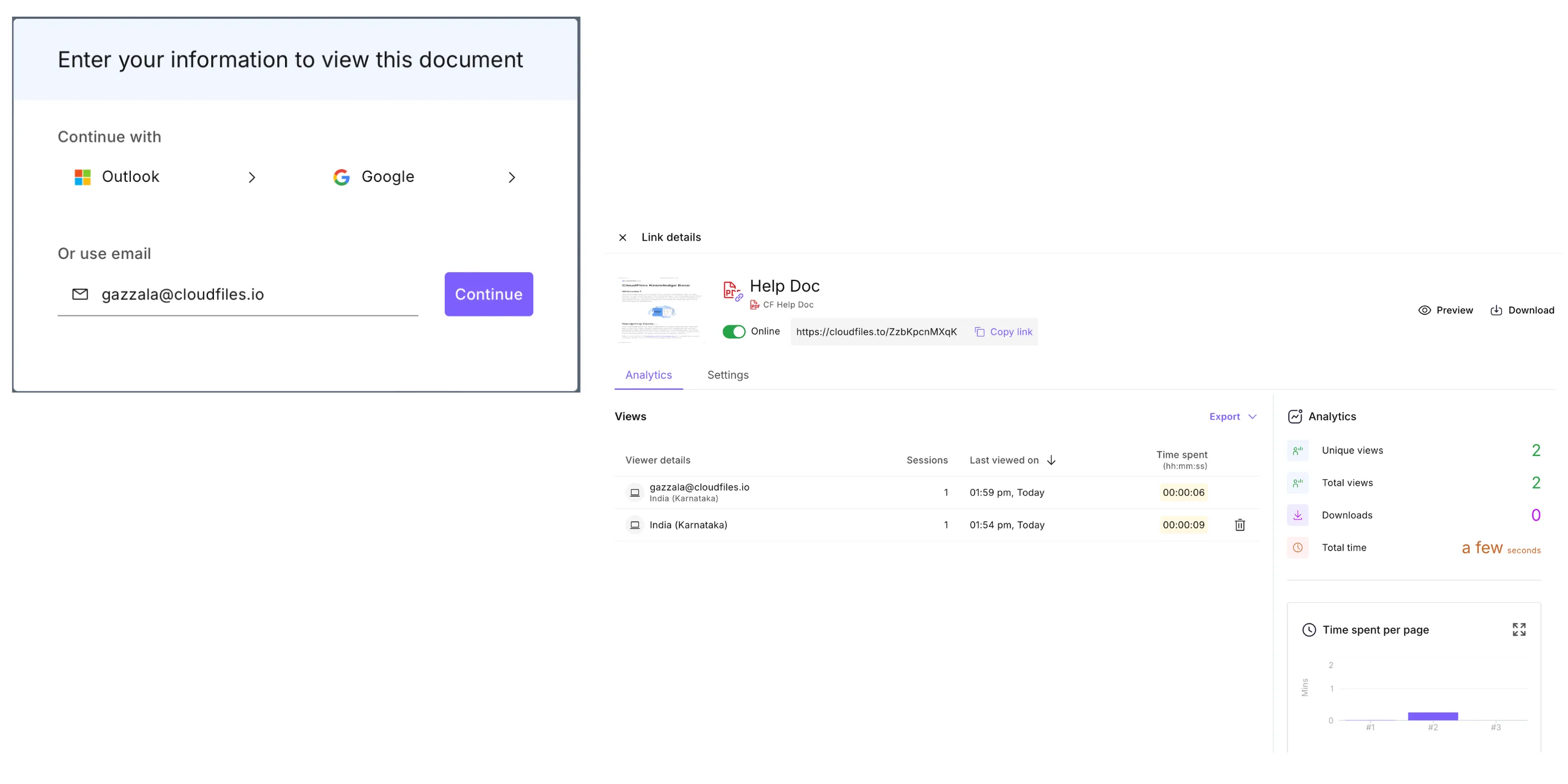Click the Preview eye icon

coord(1424,310)
